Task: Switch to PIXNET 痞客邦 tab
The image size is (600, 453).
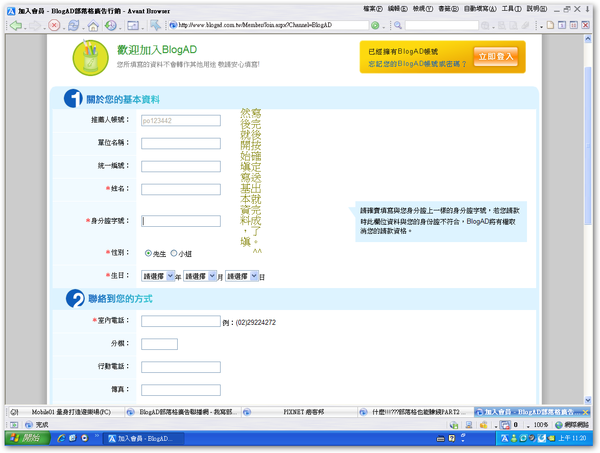Action: pos(299,412)
